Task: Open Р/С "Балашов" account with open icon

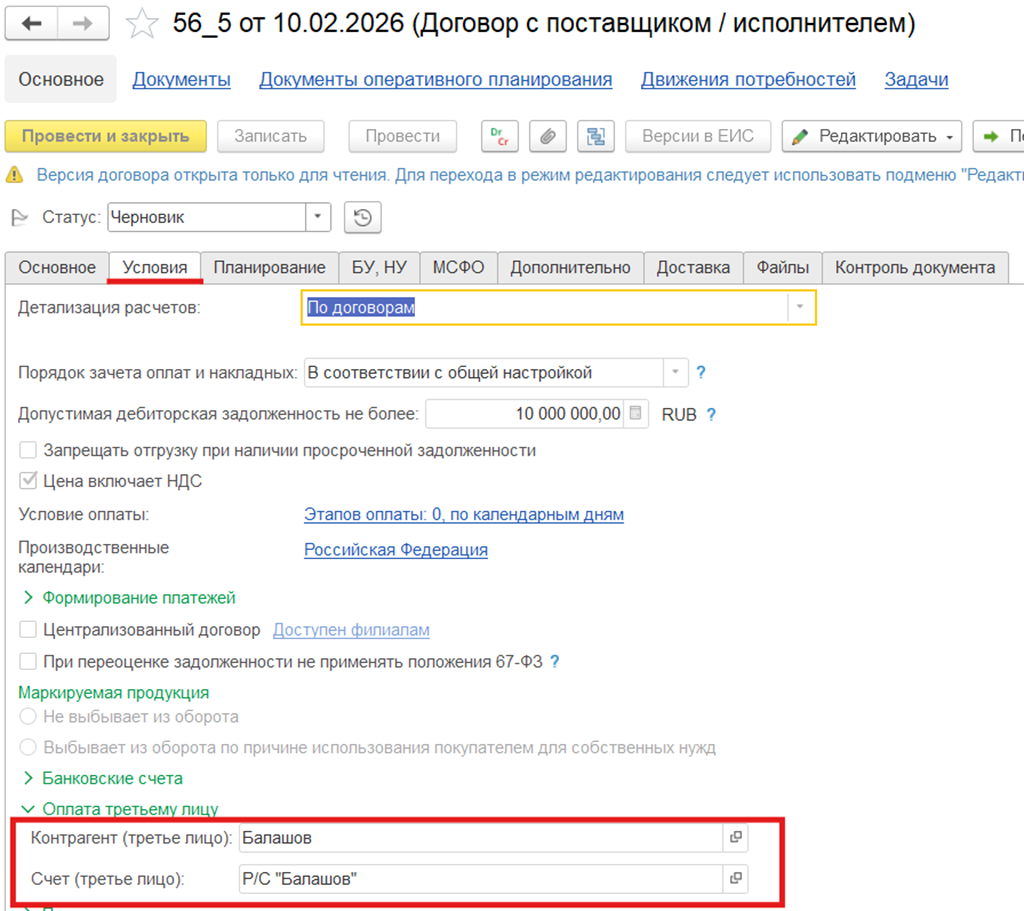Action: pyautogui.click(x=735, y=878)
